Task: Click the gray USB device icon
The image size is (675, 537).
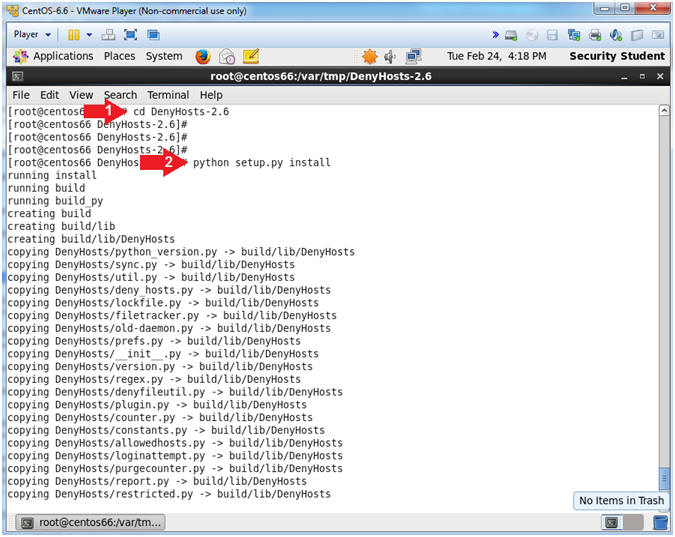Action: (637, 35)
